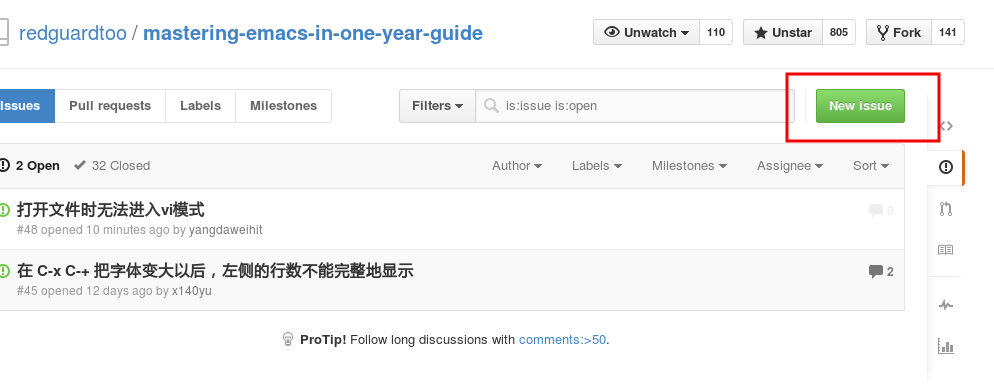Open the Wiki book icon in sidebar

click(945, 250)
